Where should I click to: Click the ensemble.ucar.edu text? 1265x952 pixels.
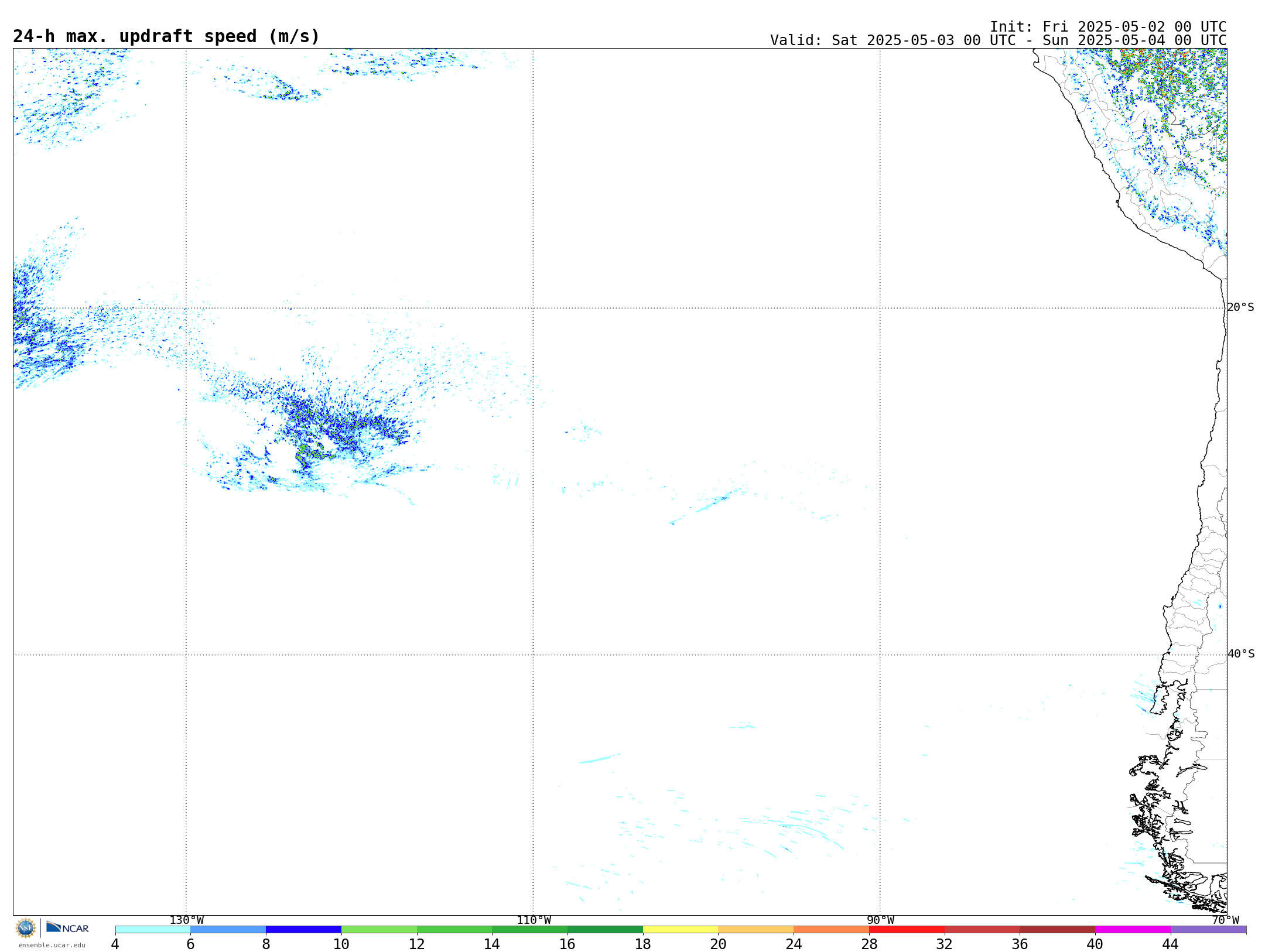[x=52, y=945]
